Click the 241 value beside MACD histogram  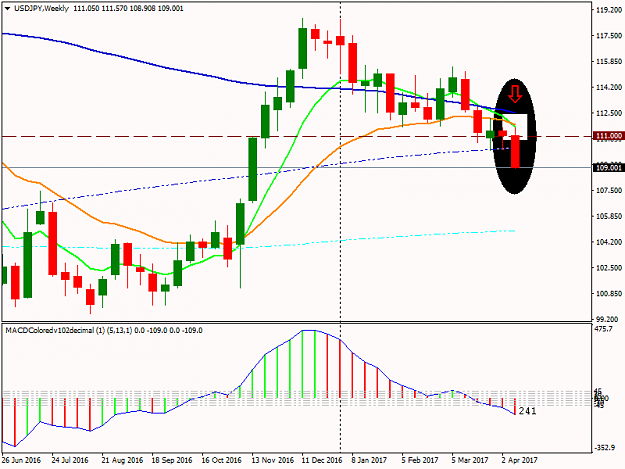[528, 411]
